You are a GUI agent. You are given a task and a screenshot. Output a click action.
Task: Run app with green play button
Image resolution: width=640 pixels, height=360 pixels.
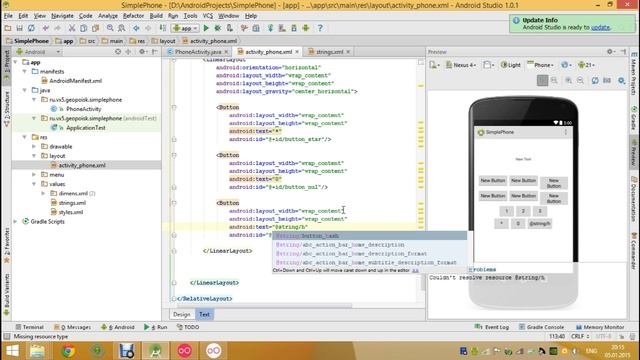pyautogui.click(x=206, y=28)
